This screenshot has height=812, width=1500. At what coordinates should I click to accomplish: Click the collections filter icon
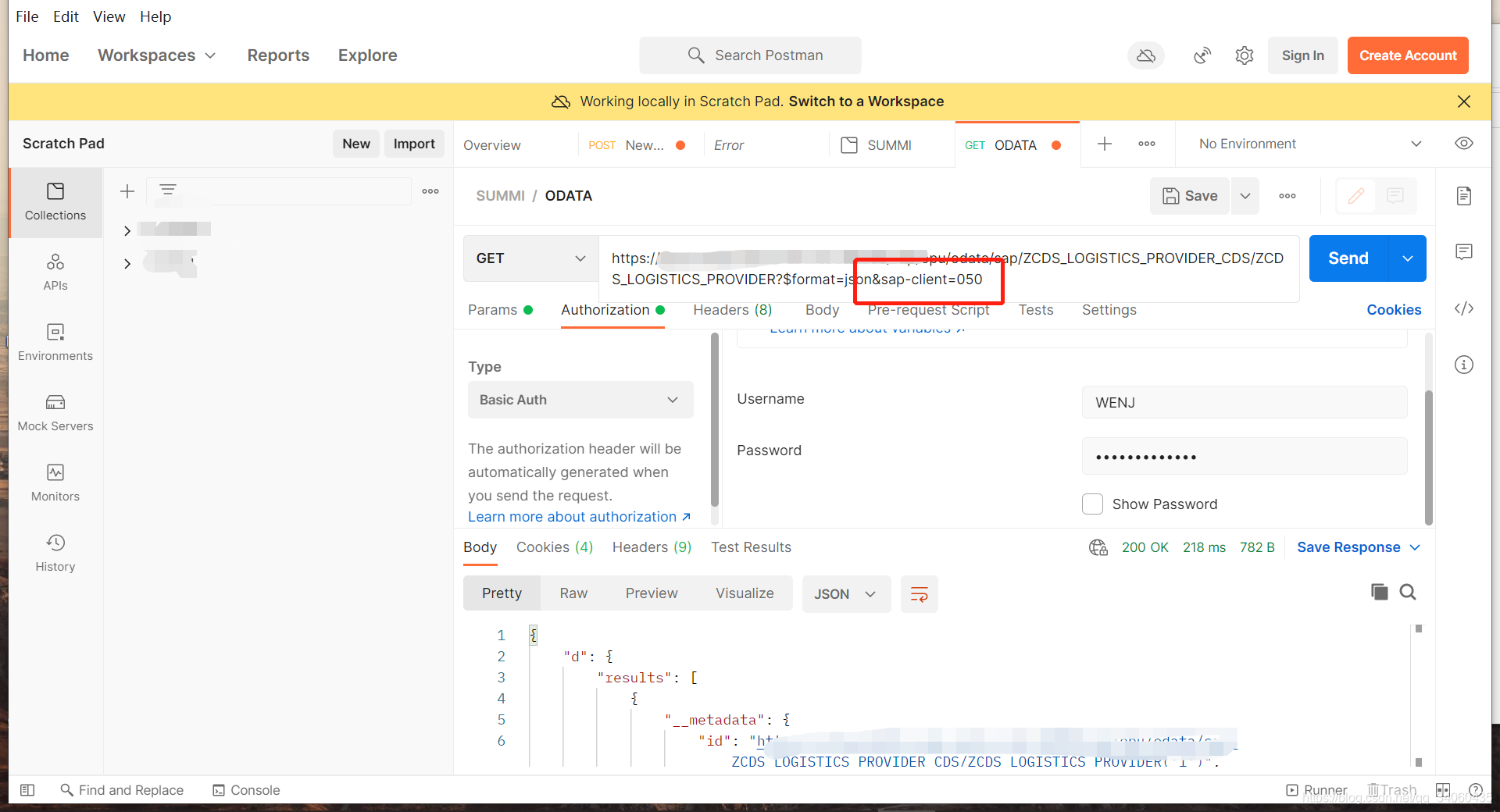click(168, 190)
